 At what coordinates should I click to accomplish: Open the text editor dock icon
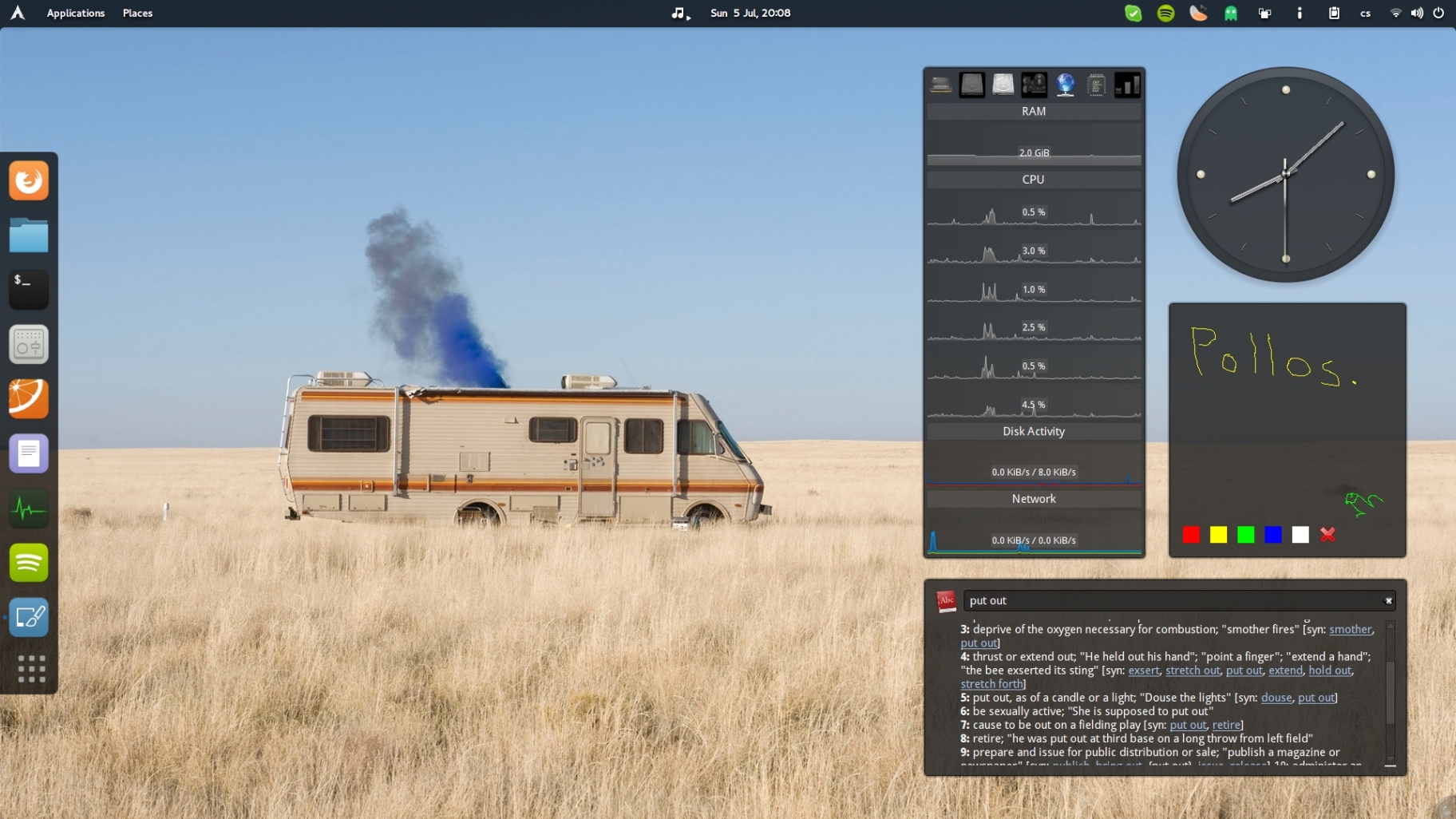[29, 453]
